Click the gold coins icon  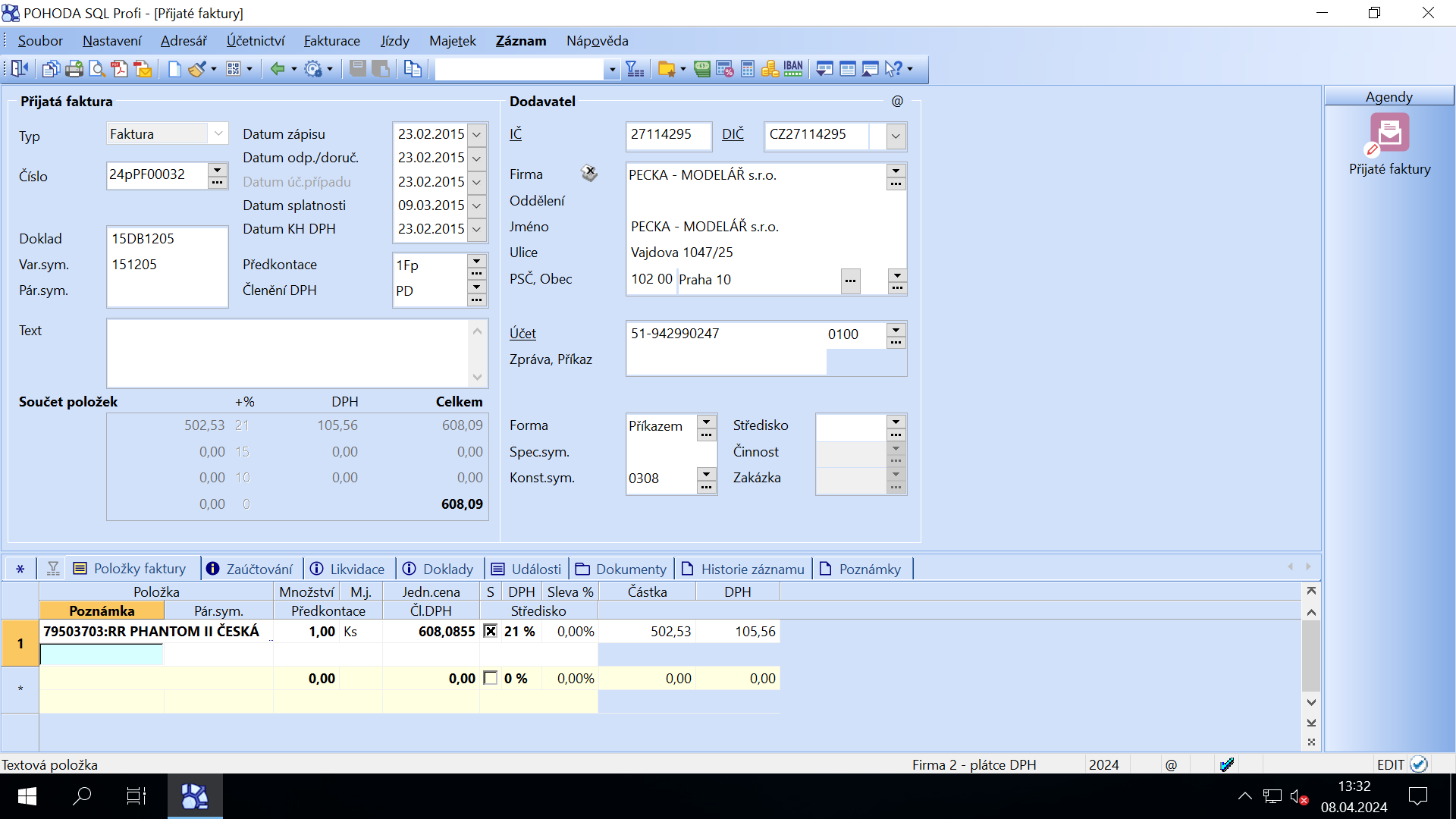(x=770, y=69)
